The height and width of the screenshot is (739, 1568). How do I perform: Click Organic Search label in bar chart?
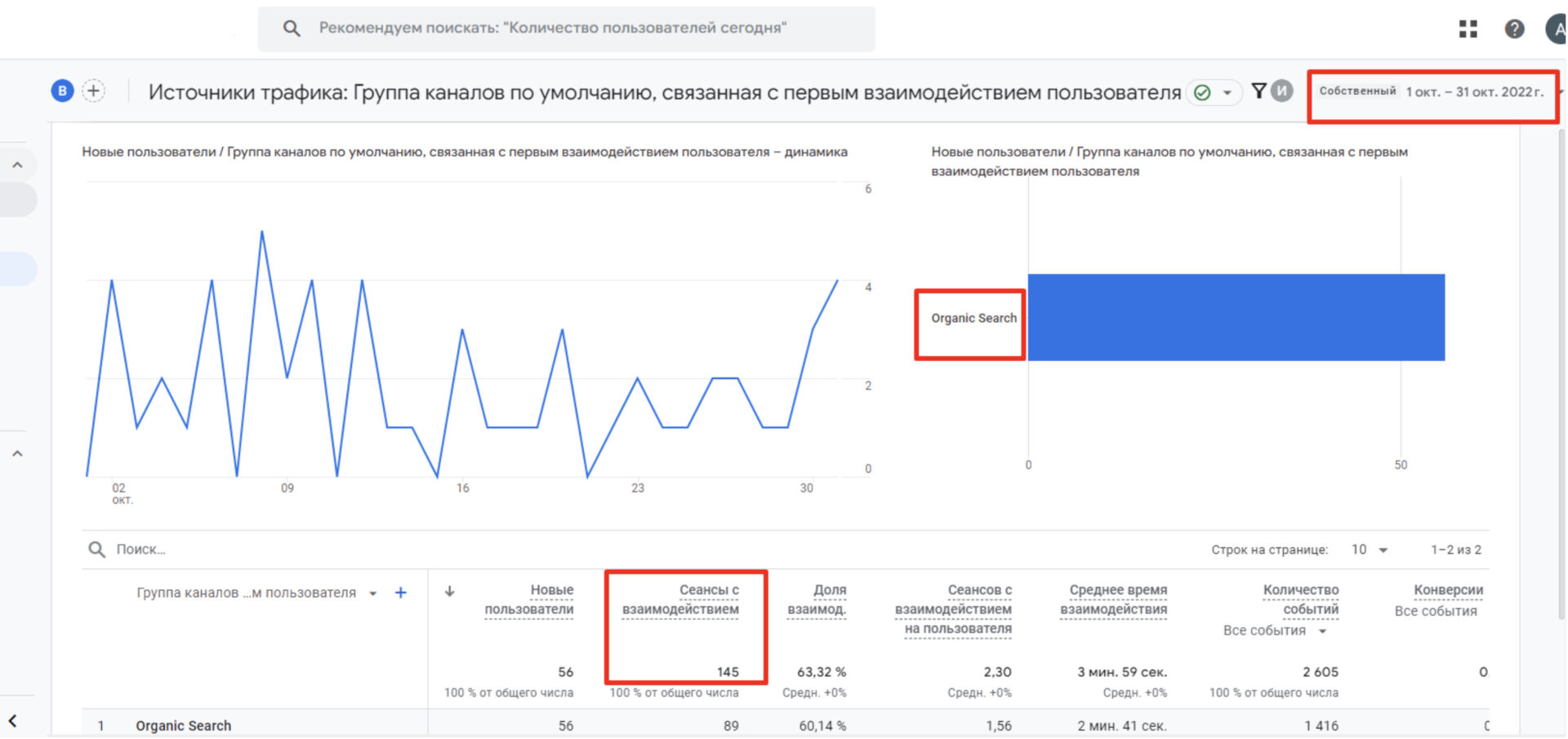(x=973, y=318)
